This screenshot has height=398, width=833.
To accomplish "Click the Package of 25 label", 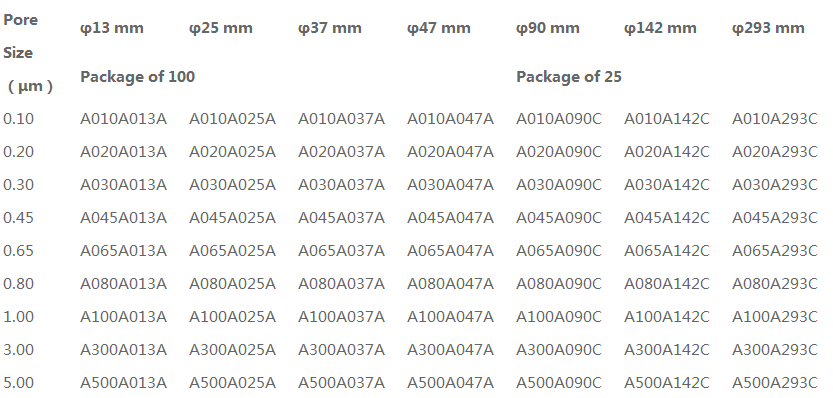I will (568, 77).
